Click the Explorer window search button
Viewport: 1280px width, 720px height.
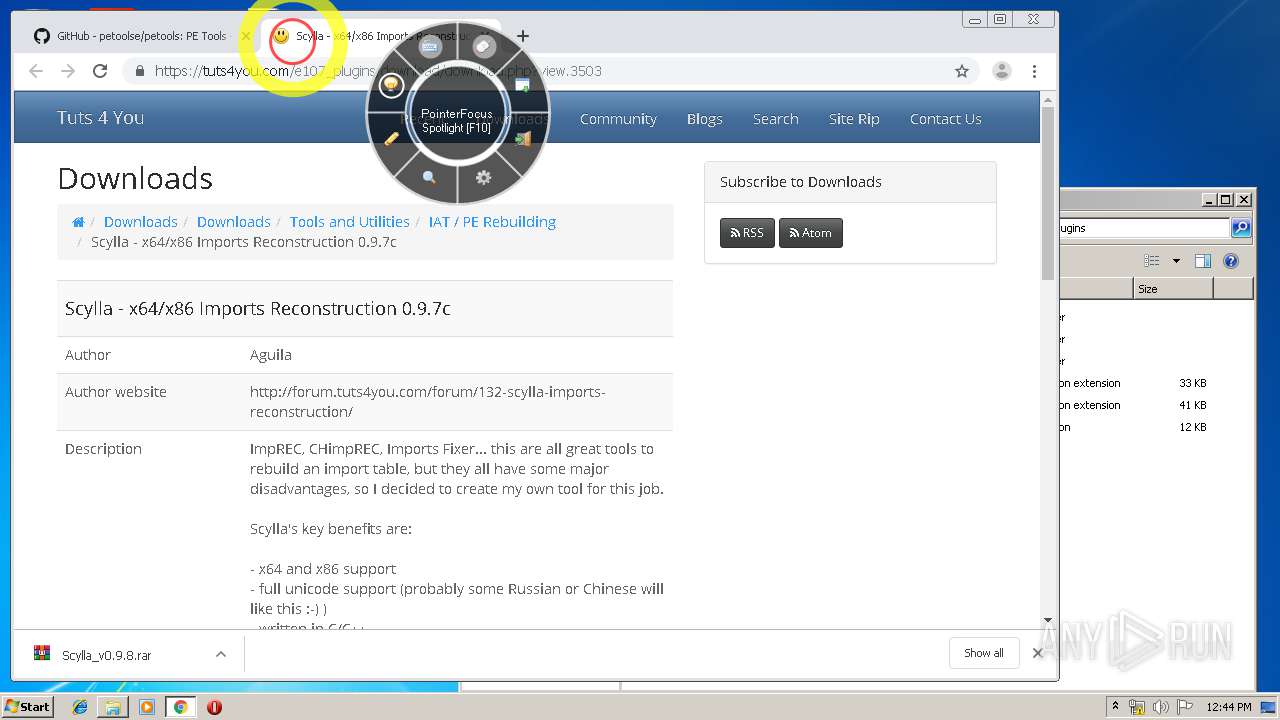pyautogui.click(x=1241, y=228)
